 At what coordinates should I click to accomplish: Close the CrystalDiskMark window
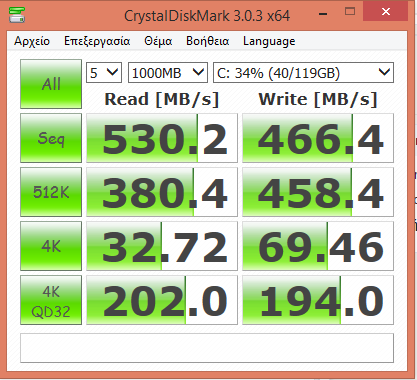[386, 12]
